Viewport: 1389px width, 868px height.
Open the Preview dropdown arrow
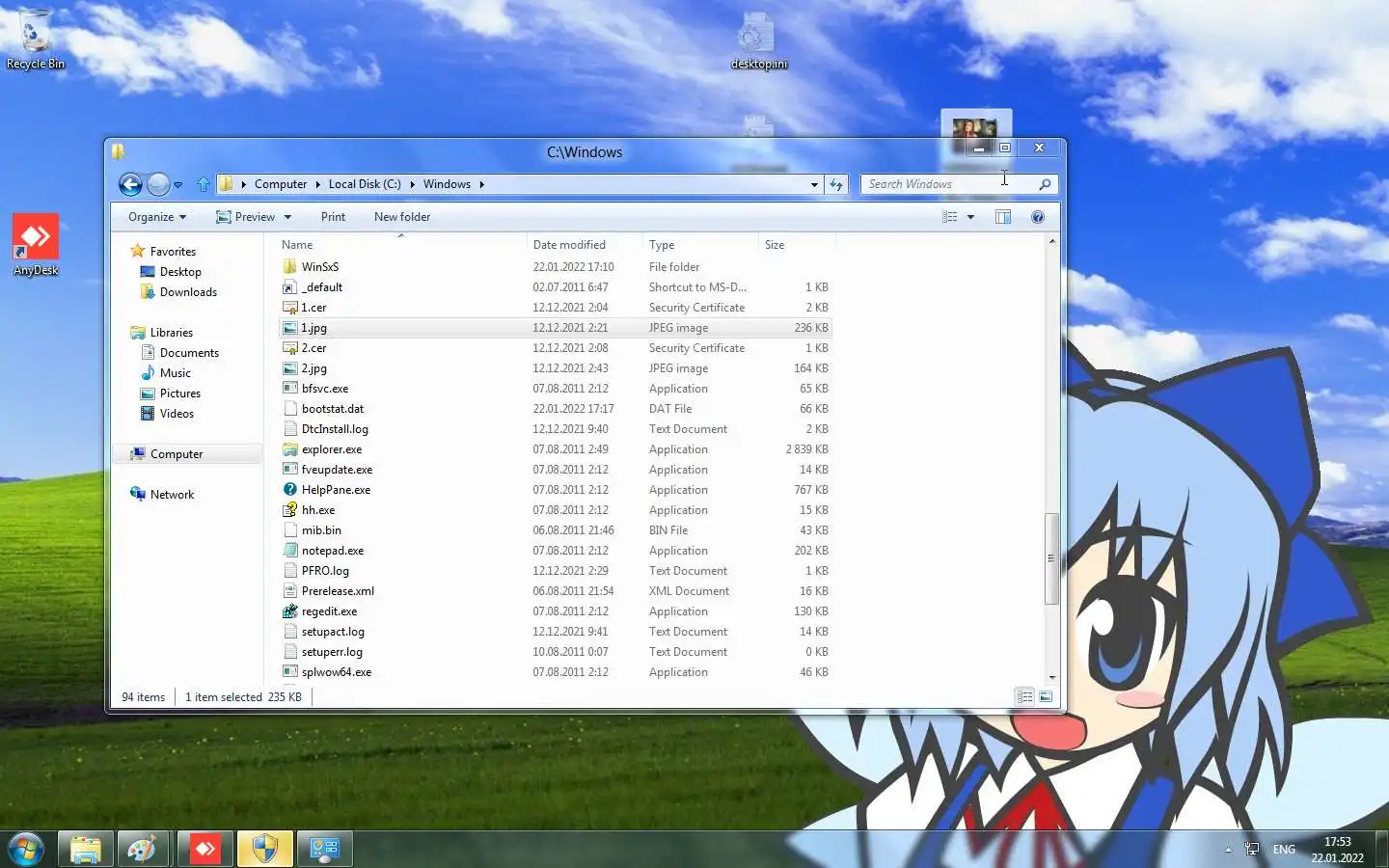pos(287,217)
